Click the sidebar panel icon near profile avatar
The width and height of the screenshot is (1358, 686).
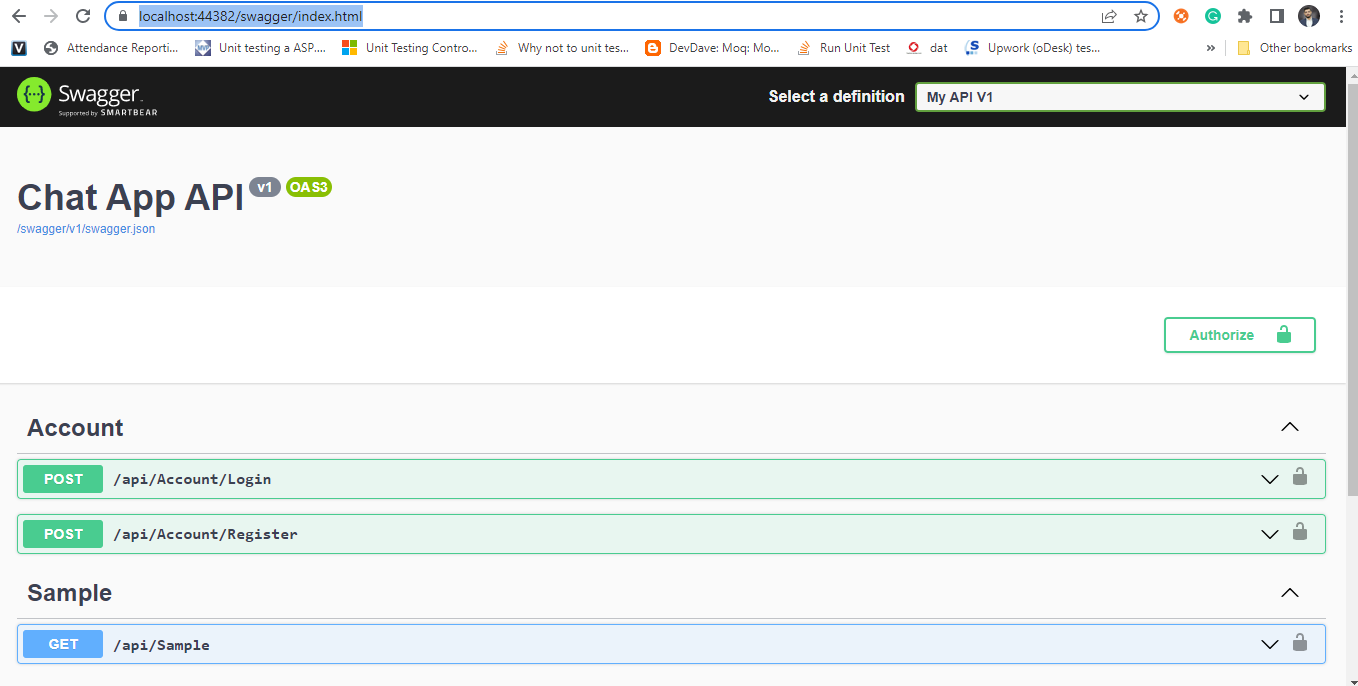tap(1277, 15)
